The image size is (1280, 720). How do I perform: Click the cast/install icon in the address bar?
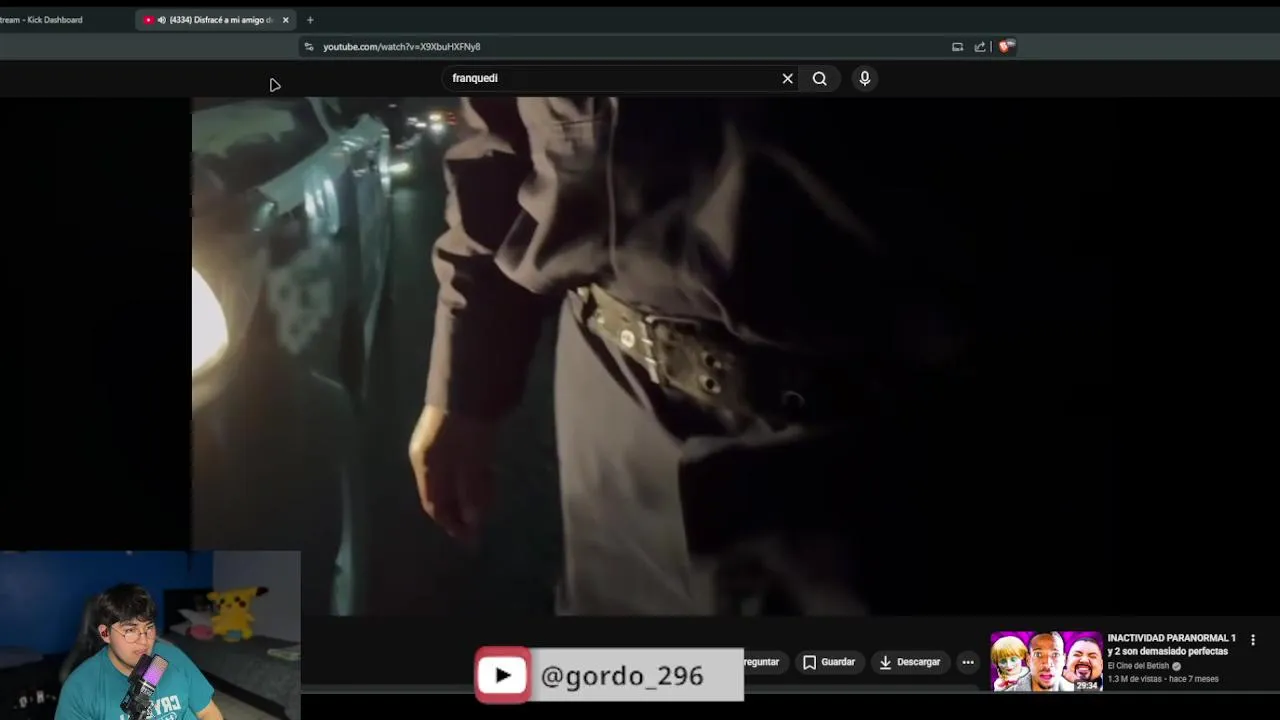[957, 47]
